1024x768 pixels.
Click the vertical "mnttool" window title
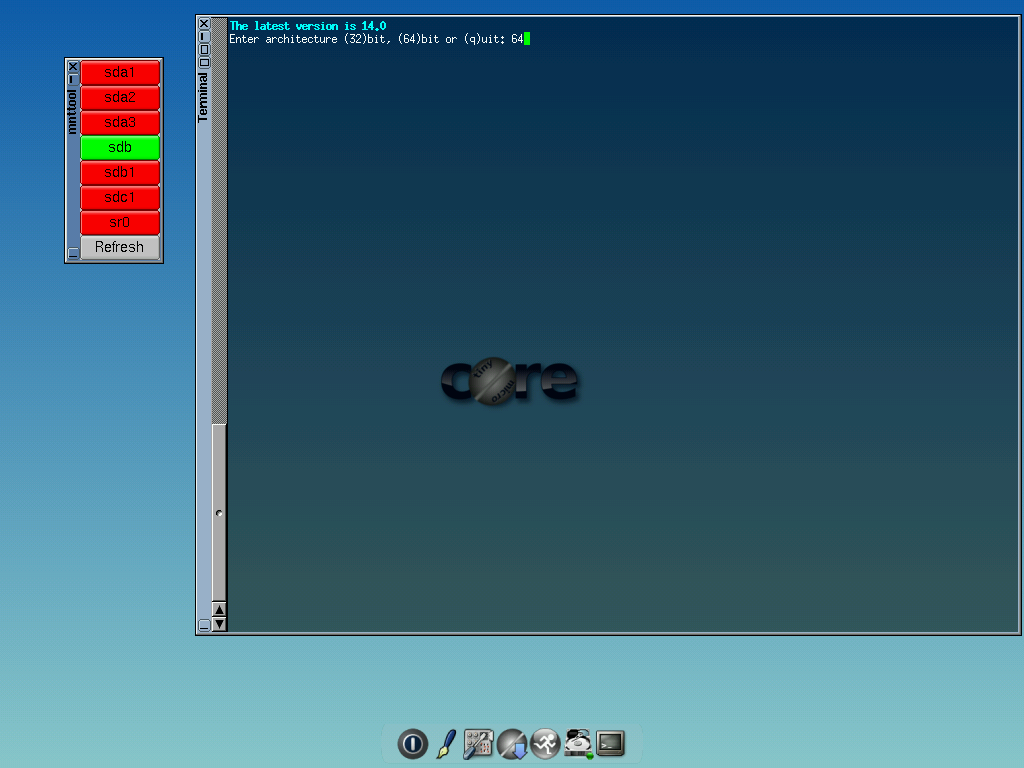click(x=72, y=112)
